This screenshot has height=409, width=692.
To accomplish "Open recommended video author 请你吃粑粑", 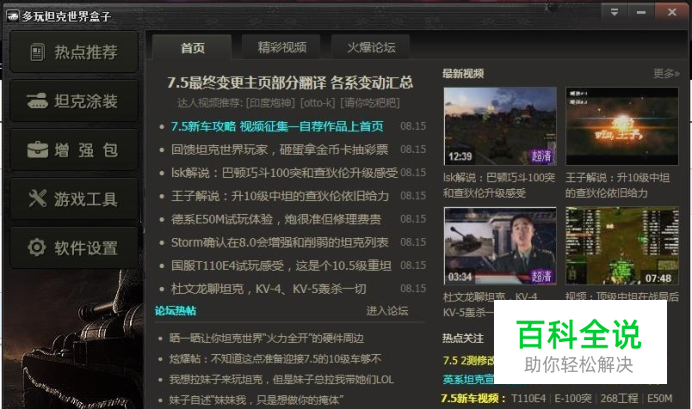I will (x=370, y=103).
